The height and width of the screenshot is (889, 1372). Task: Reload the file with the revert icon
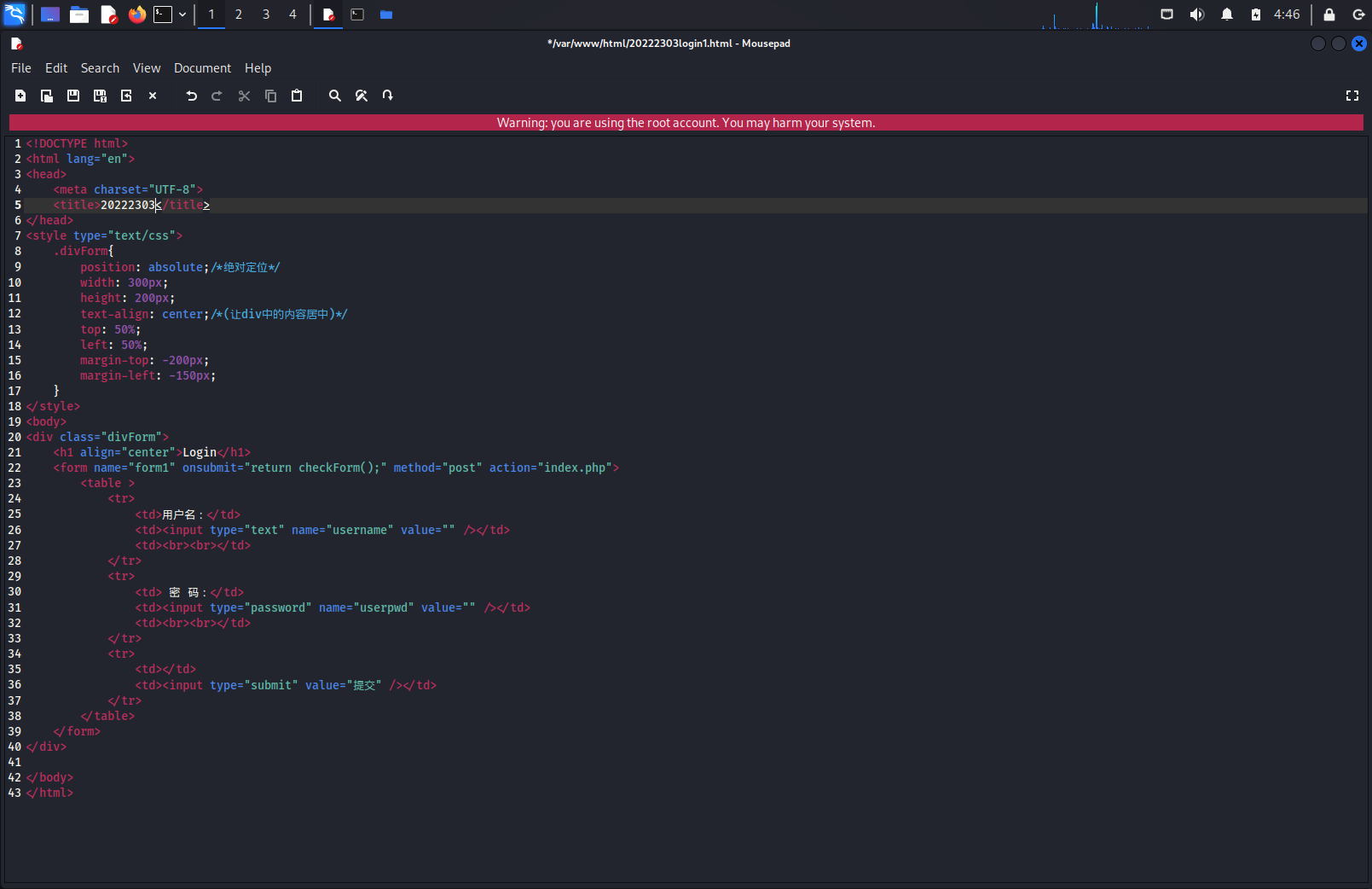point(126,96)
